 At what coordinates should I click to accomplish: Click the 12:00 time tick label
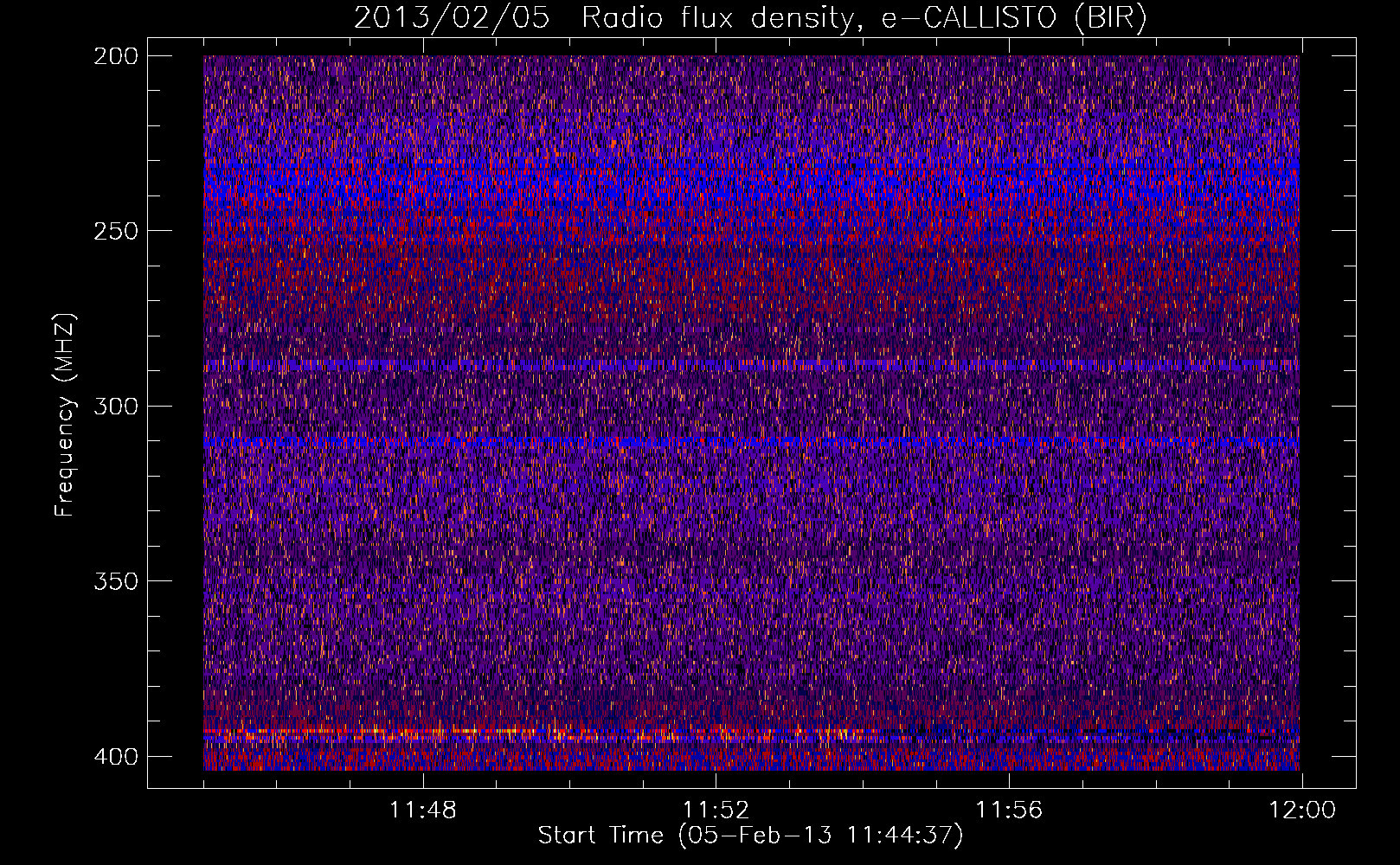tap(1302, 811)
